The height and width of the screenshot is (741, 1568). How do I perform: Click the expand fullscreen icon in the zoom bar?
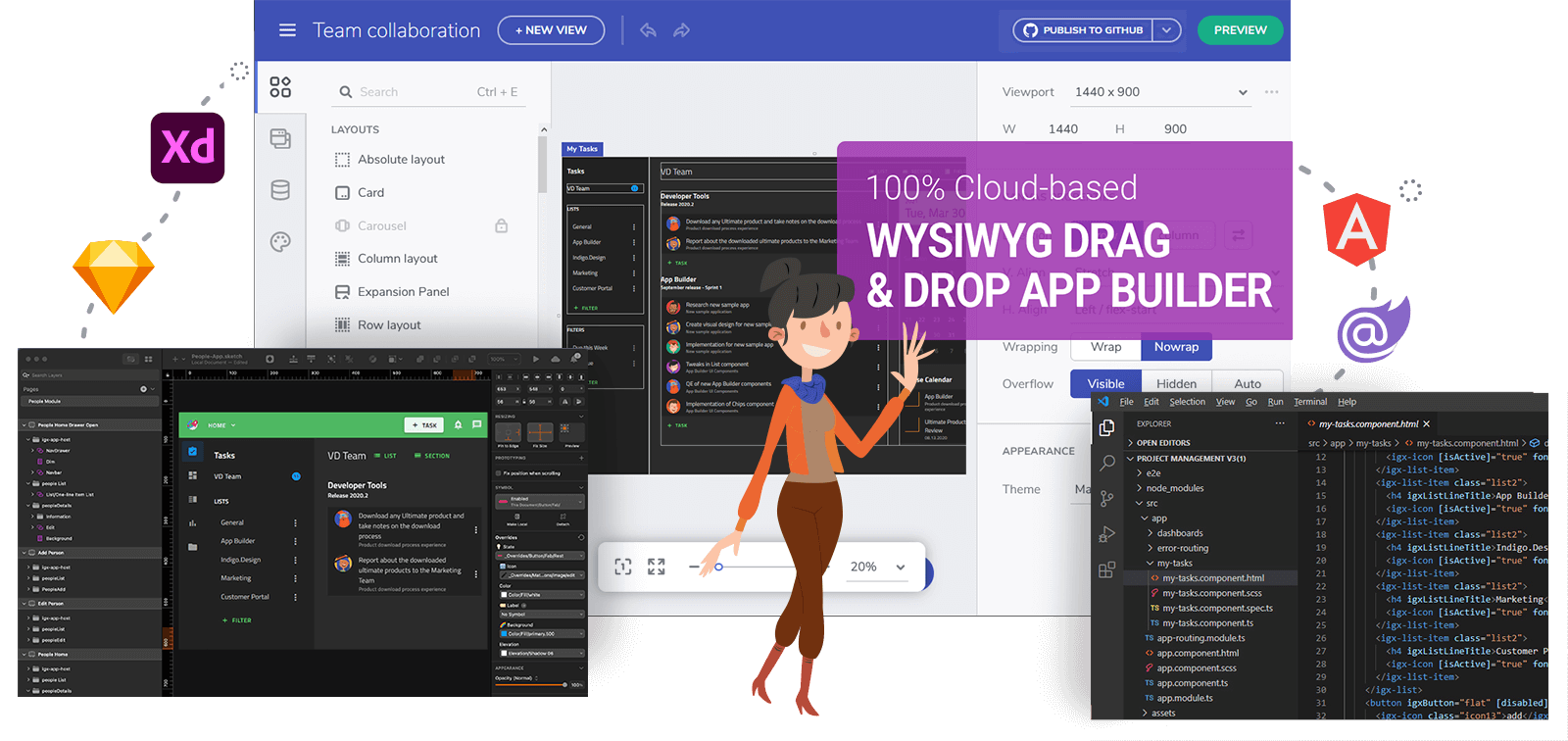point(657,567)
